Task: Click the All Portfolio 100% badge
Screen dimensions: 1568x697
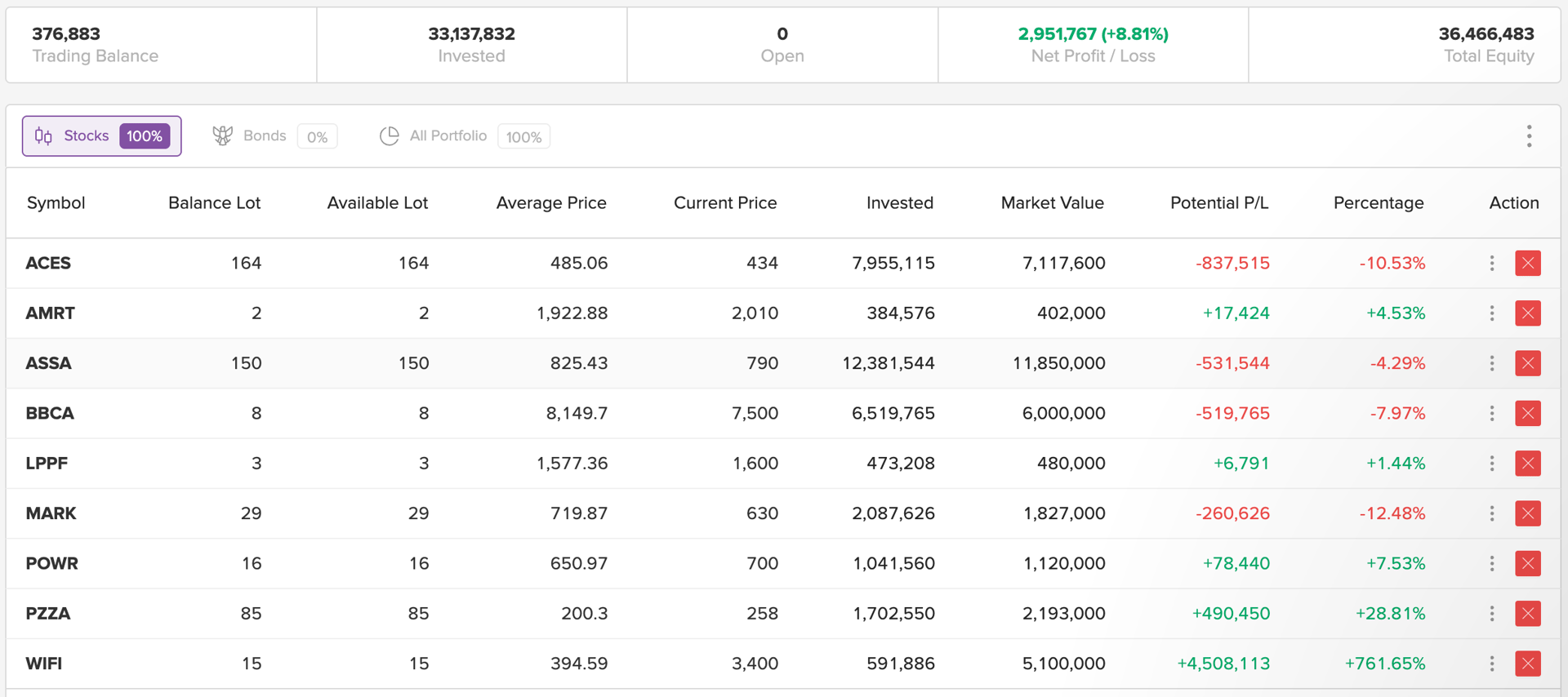Action: pyautogui.click(x=523, y=137)
